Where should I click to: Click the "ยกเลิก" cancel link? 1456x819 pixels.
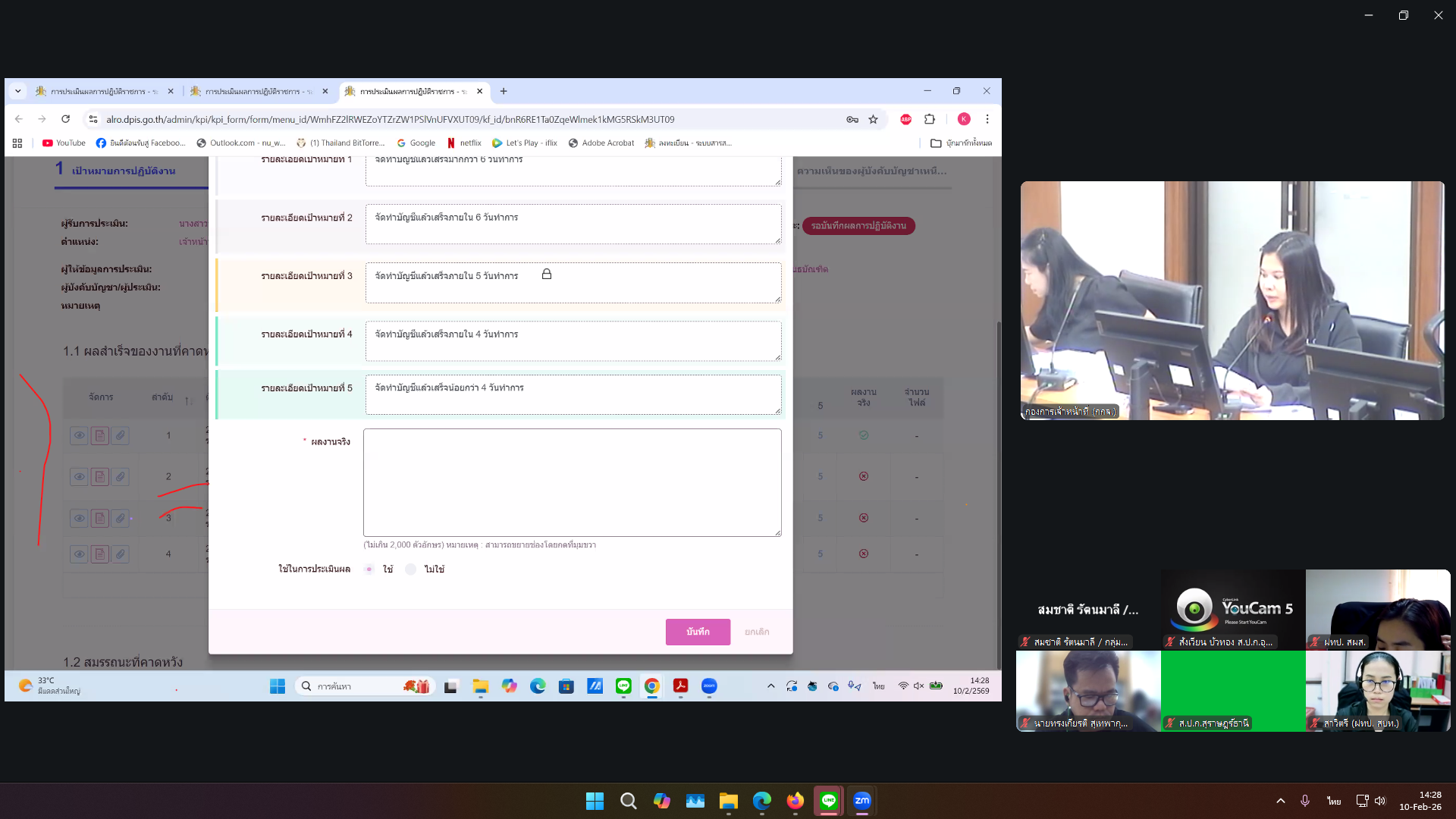point(756,632)
